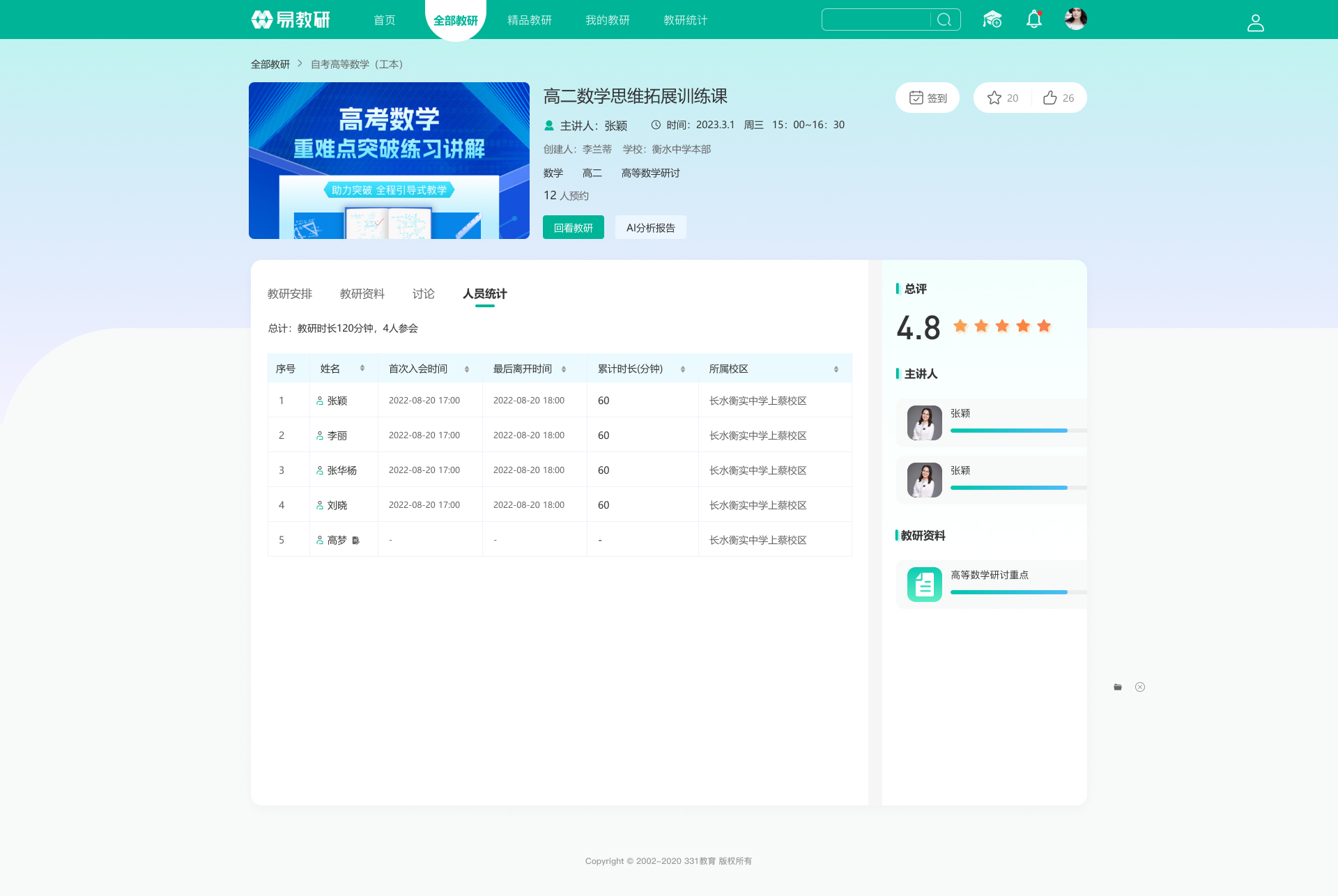This screenshot has width=1338, height=896.
Task: Click the person icon next to 张颖 in table
Action: click(320, 401)
